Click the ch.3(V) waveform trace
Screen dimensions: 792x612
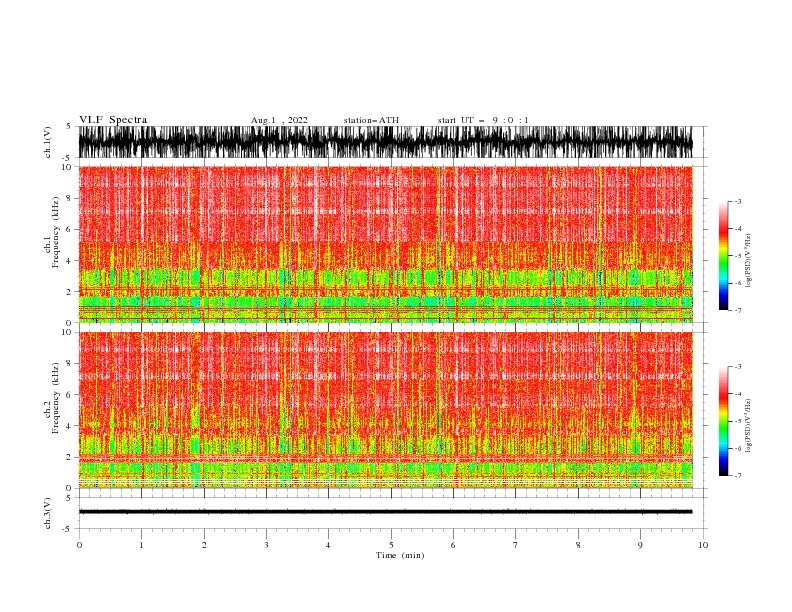386,512
